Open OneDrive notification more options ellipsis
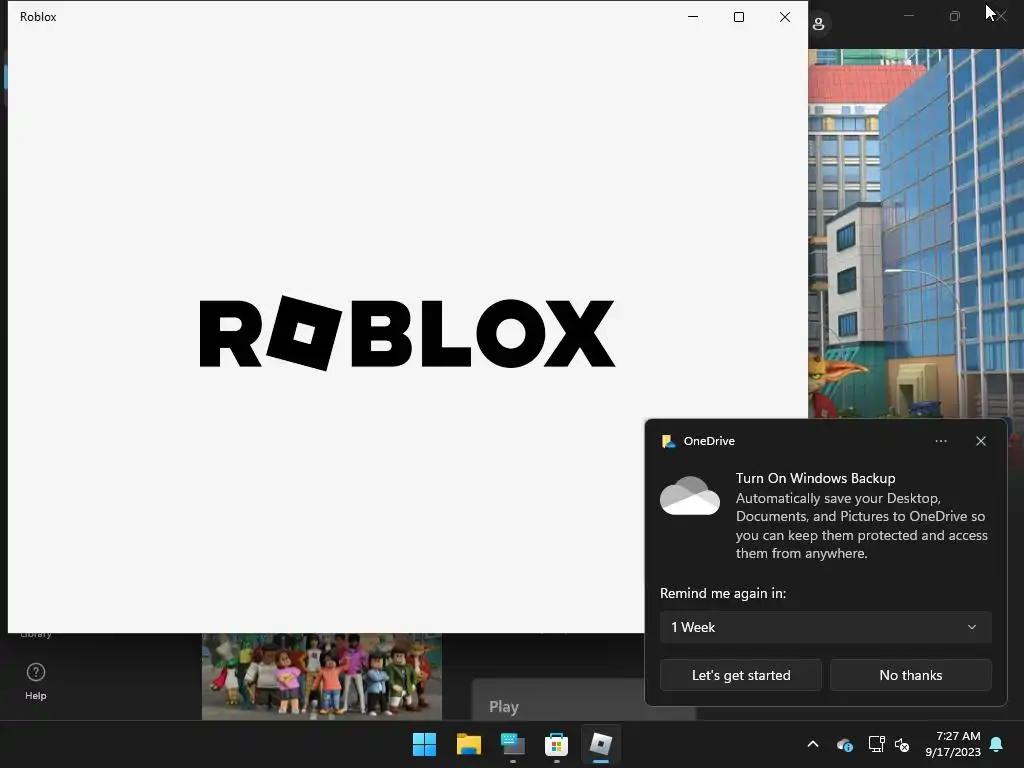The height and width of the screenshot is (768, 1024). tap(940, 441)
